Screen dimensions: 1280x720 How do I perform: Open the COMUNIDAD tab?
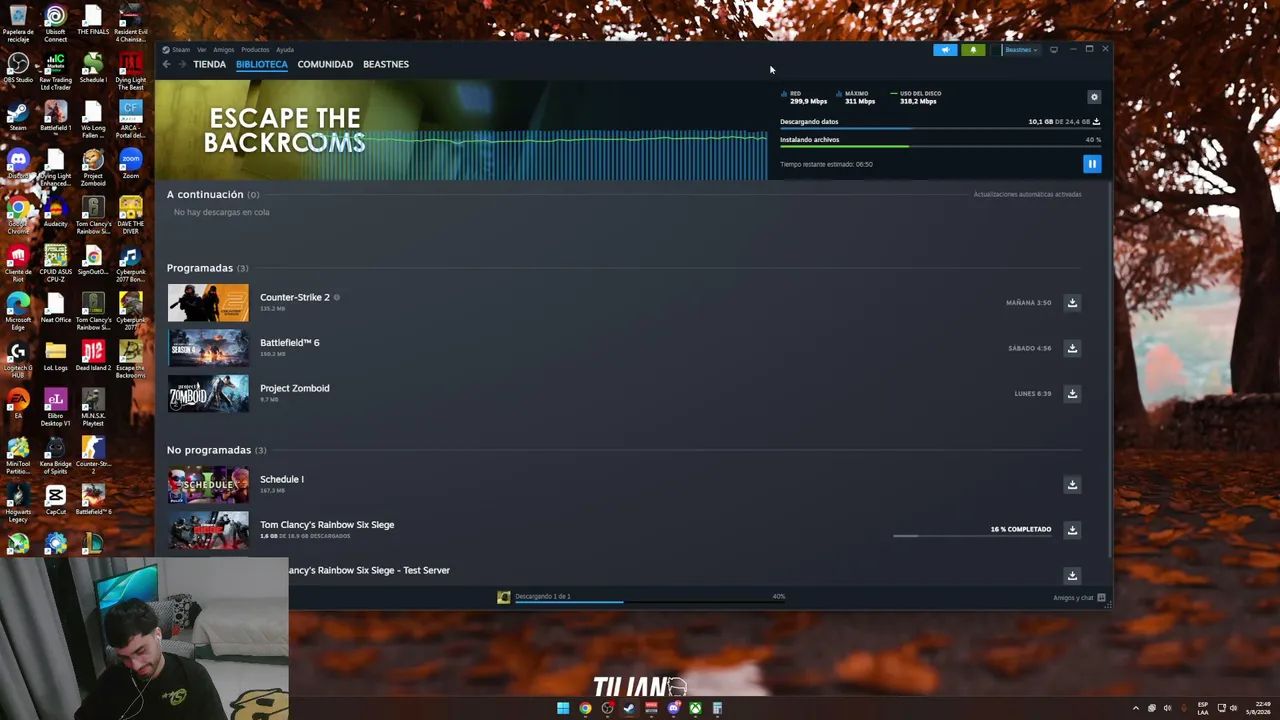325,64
